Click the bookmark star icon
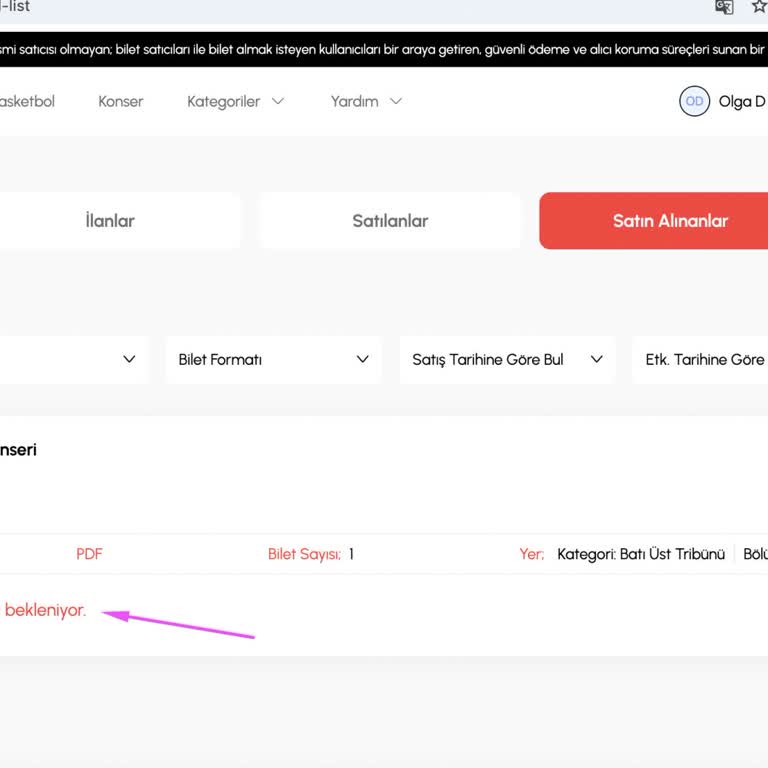768x768 pixels. pyautogui.click(x=759, y=7)
